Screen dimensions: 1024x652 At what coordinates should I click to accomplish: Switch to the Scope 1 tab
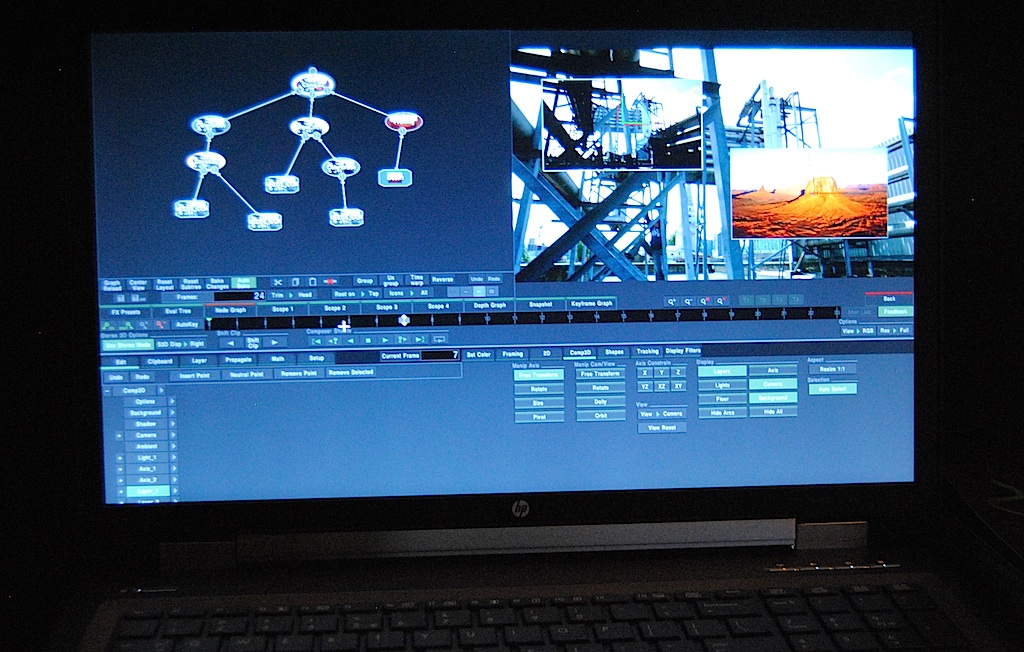coord(282,309)
